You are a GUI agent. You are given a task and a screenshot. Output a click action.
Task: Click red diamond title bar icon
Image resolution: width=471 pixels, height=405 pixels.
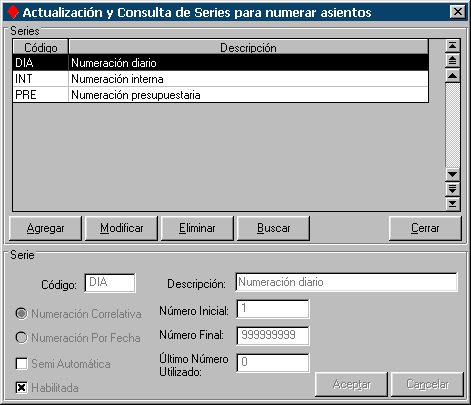(x=13, y=12)
